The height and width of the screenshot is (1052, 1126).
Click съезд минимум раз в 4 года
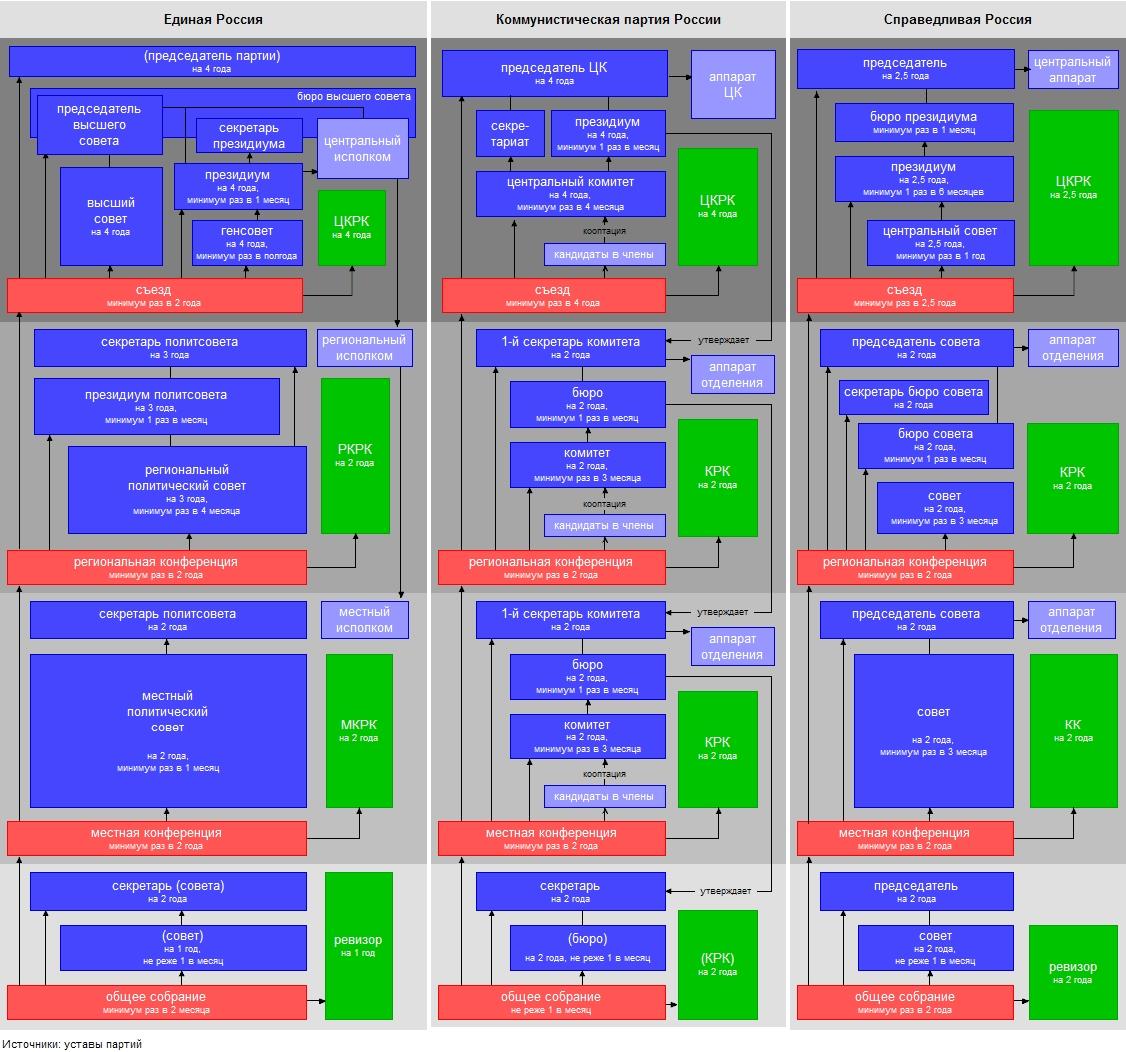click(x=552, y=295)
